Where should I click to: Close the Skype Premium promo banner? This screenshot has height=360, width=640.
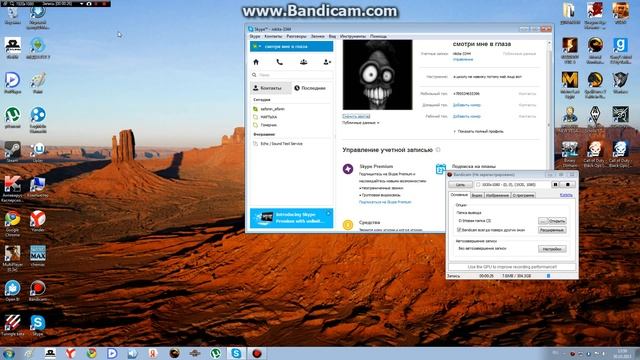click(329, 213)
